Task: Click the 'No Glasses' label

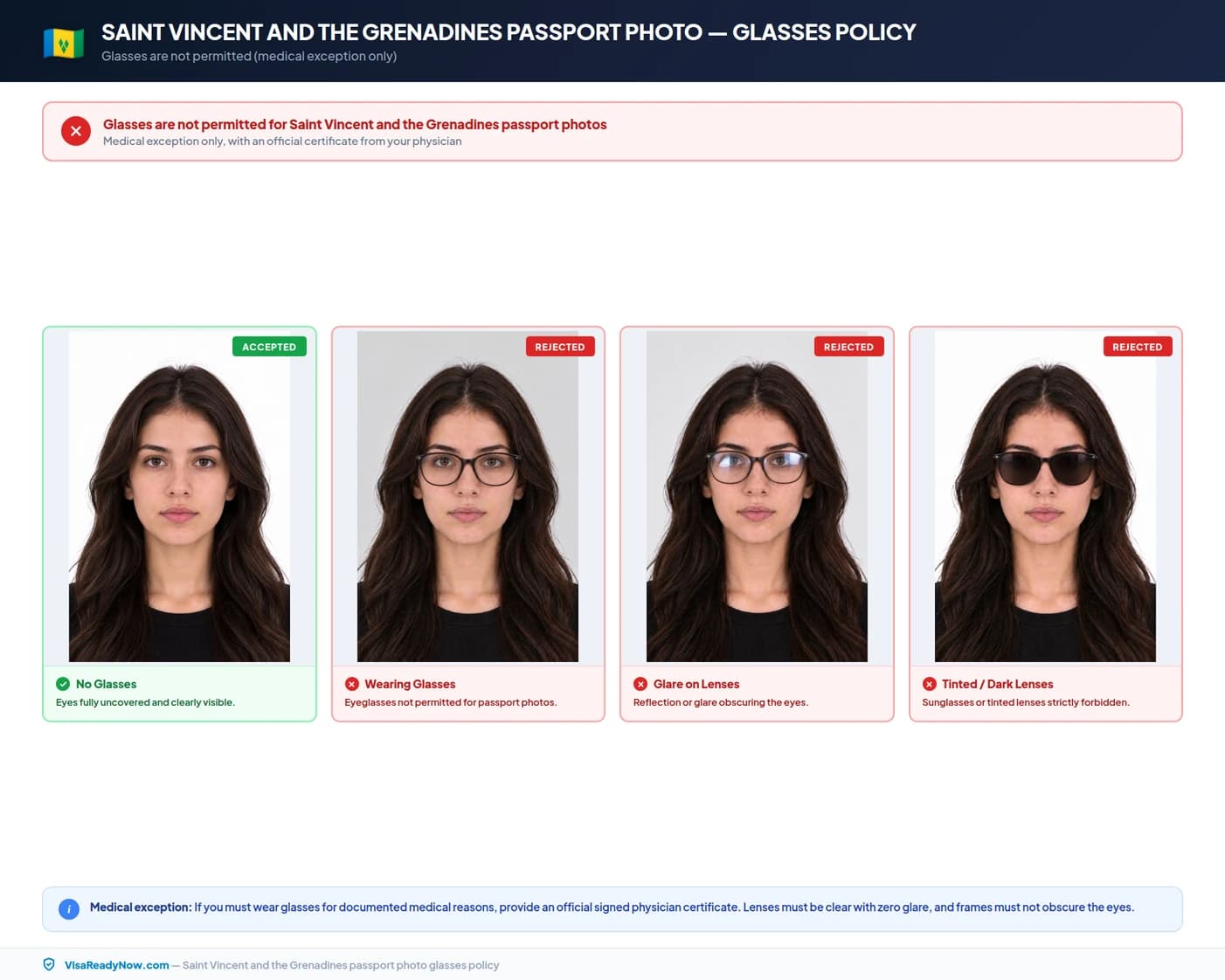Action: 106,684
